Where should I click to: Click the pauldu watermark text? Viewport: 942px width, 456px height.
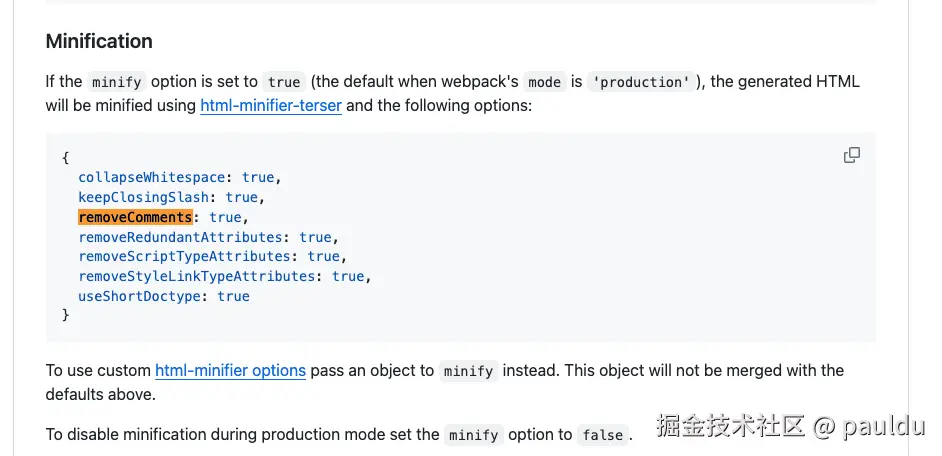click(884, 426)
